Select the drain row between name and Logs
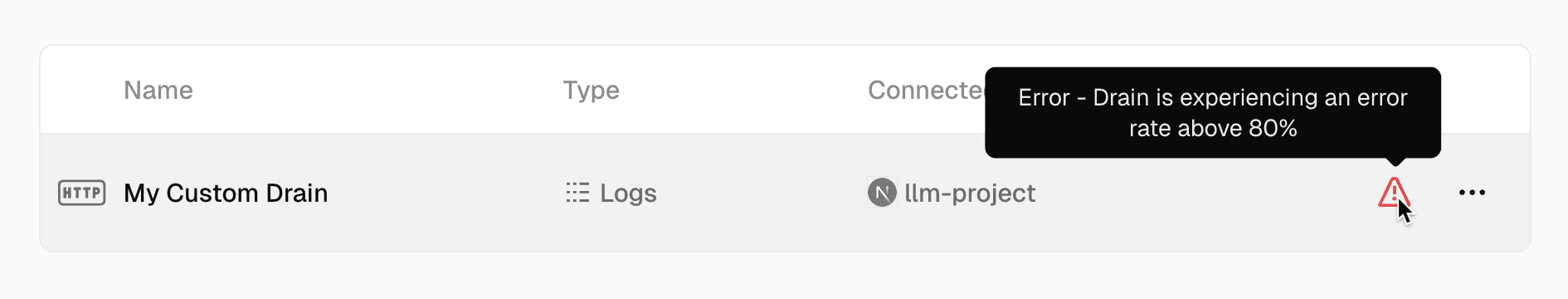Screen dimensions: 1568x299 (x=446, y=193)
